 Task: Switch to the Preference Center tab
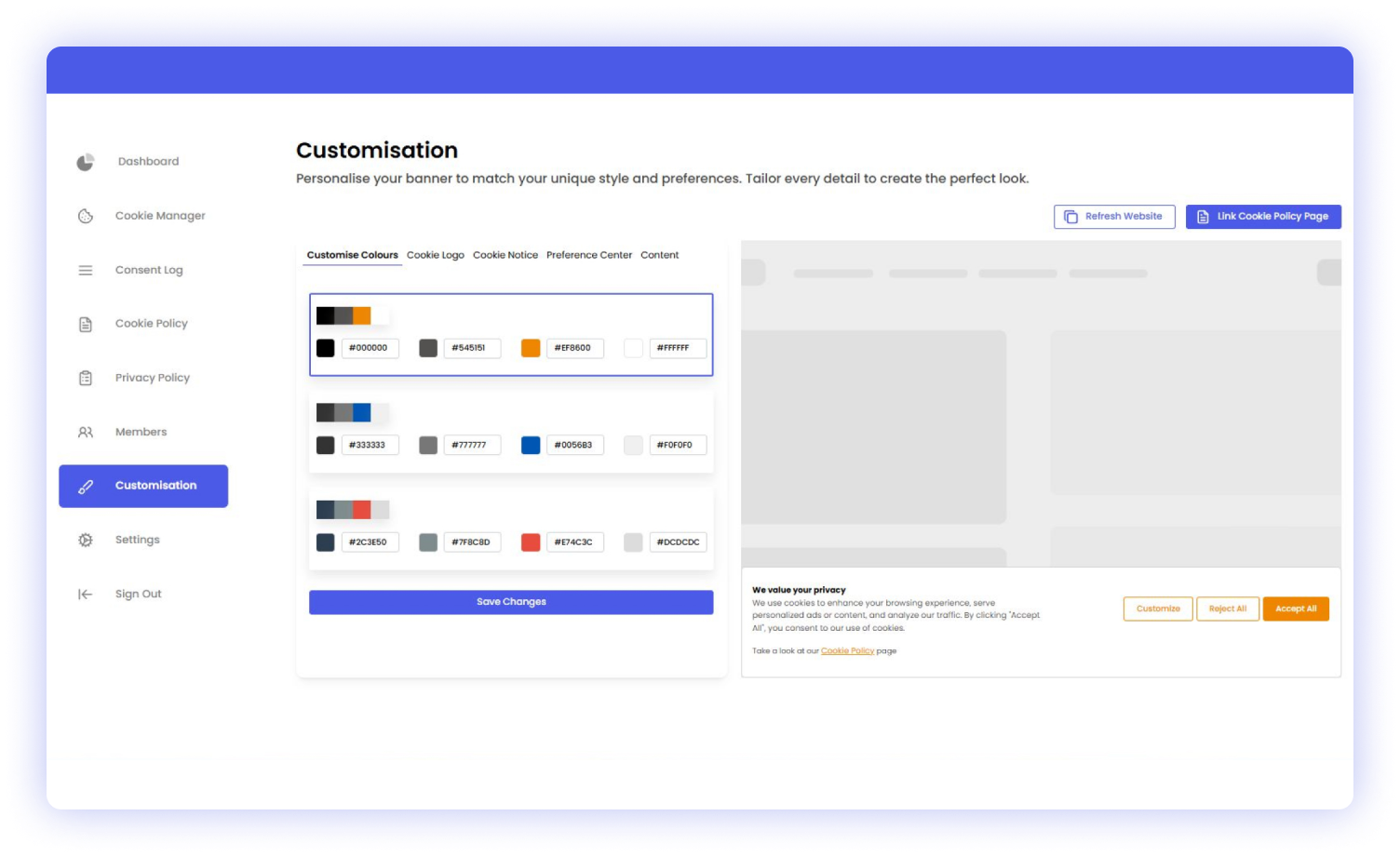coord(589,255)
